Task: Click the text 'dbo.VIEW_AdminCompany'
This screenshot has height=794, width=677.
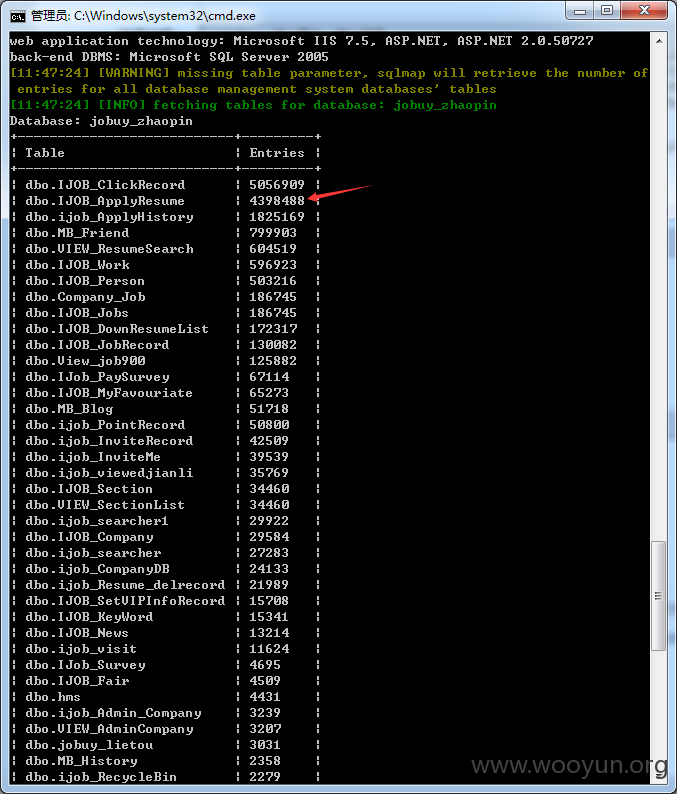Action: pos(109,729)
